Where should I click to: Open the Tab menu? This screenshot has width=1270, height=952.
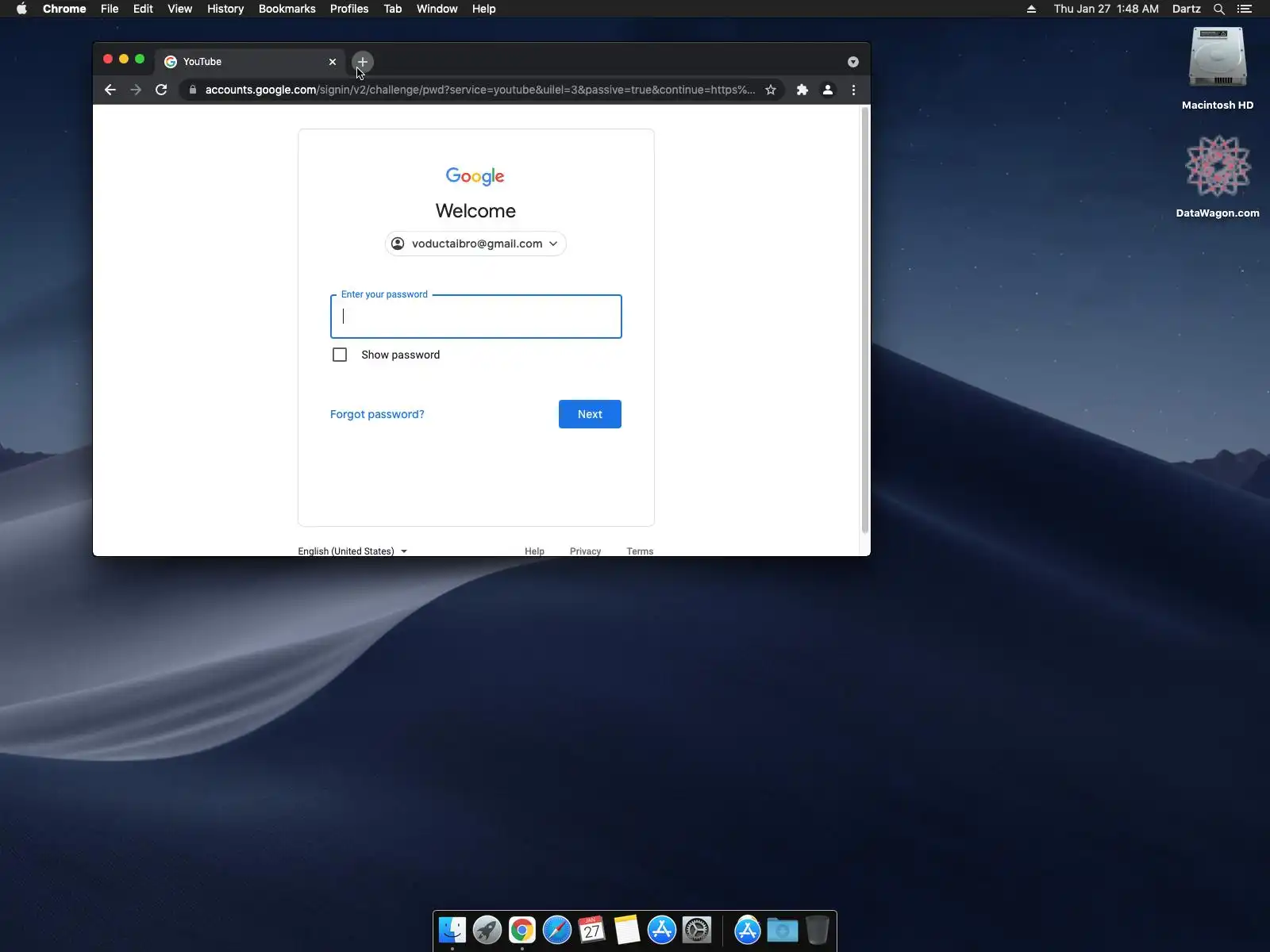(x=393, y=9)
